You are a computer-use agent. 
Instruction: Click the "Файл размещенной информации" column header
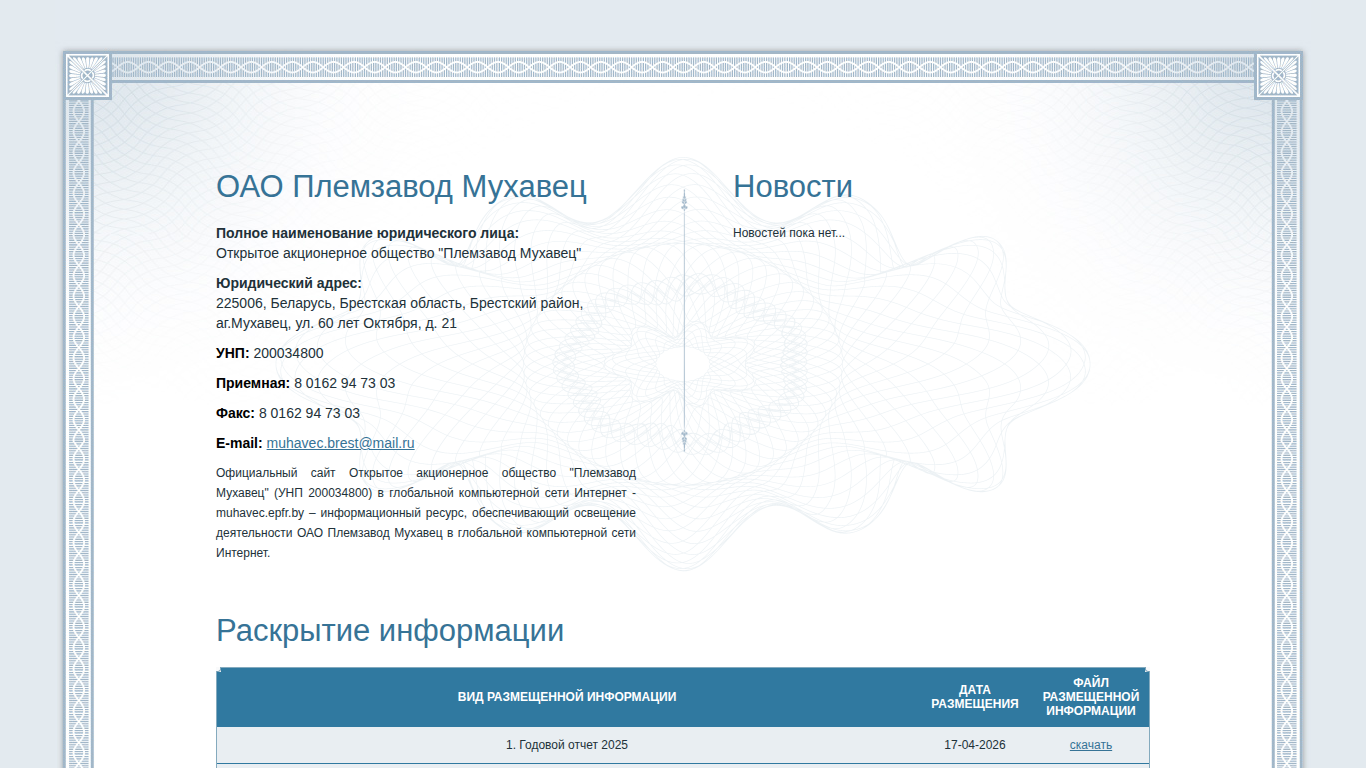1091,697
